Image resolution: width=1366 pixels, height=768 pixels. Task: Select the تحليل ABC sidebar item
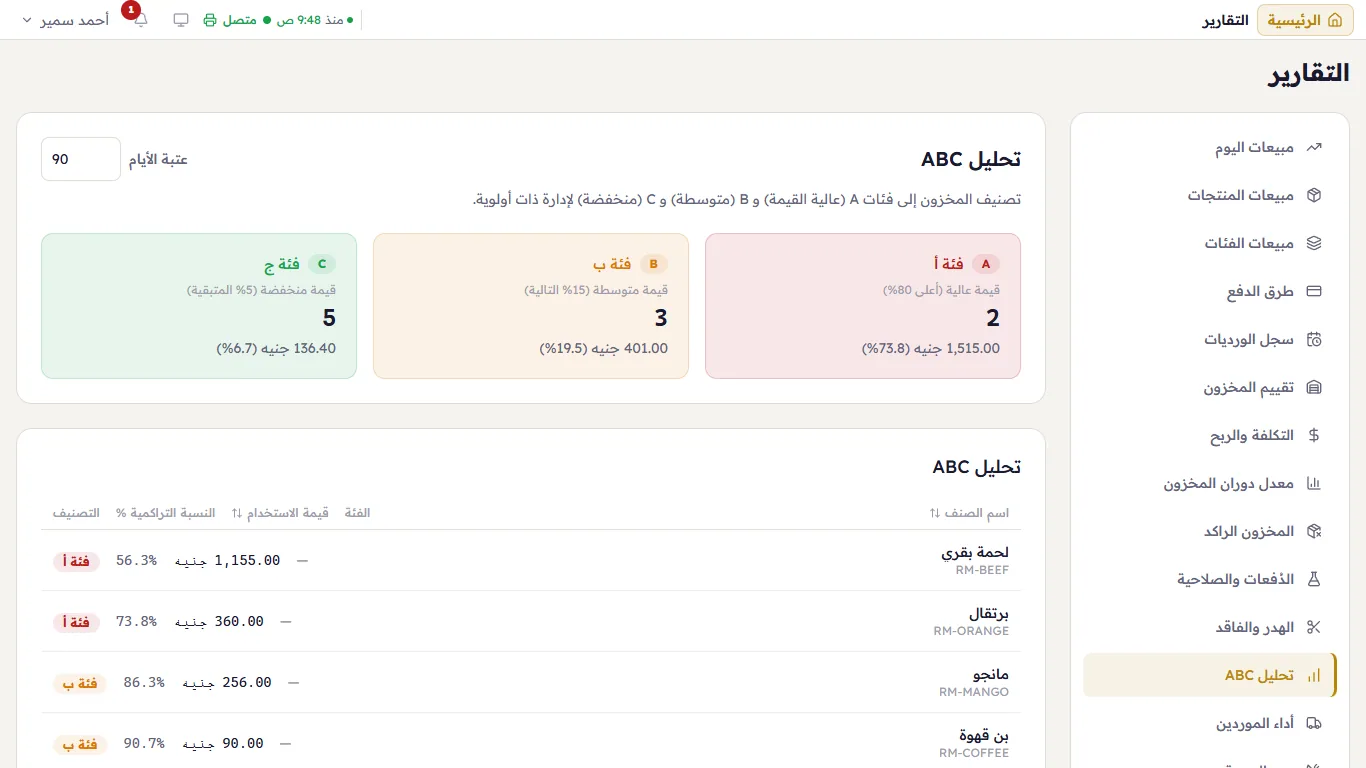pyautogui.click(x=1210, y=675)
